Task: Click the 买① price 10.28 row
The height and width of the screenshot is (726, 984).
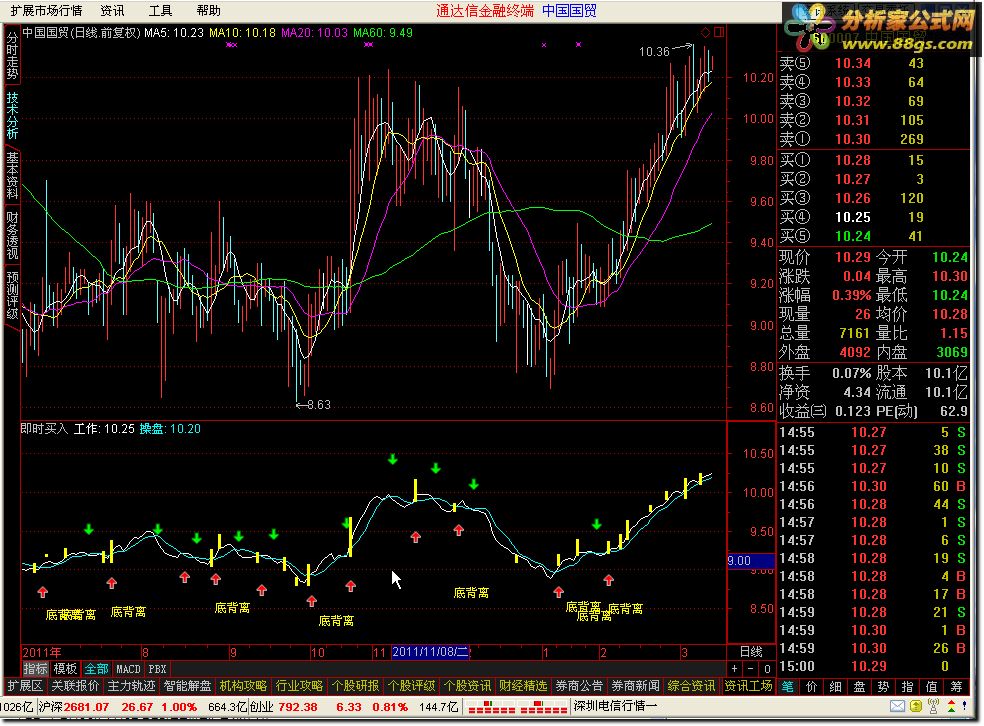Action: pos(874,160)
